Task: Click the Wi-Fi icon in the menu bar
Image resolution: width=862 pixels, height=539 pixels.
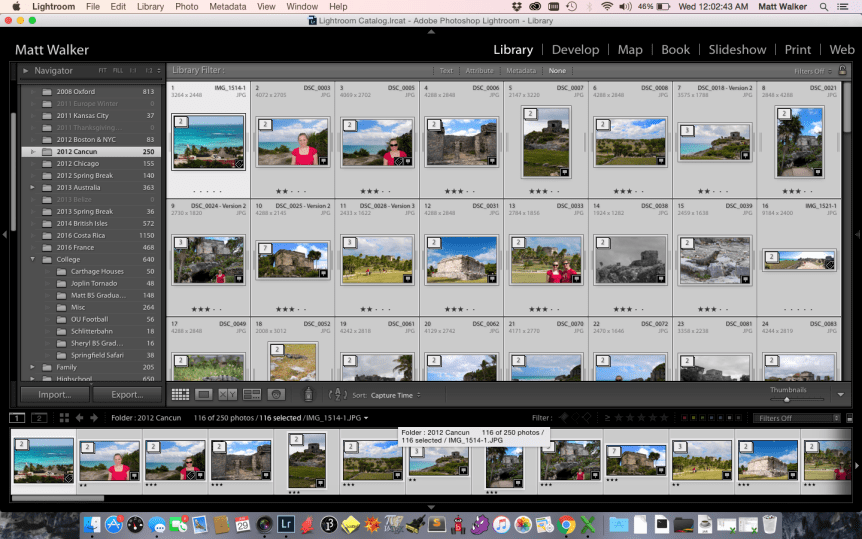Action: coord(607,7)
